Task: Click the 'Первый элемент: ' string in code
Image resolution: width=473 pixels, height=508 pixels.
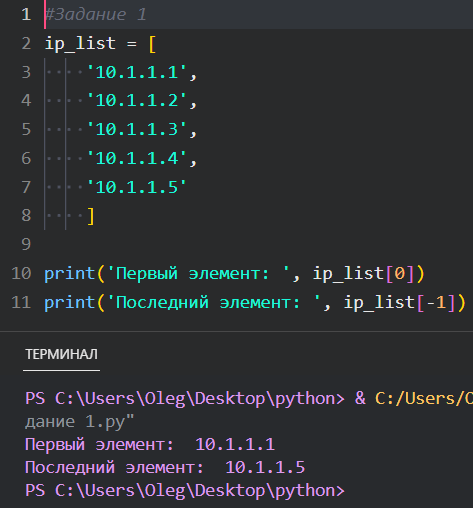Action: tap(198, 274)
